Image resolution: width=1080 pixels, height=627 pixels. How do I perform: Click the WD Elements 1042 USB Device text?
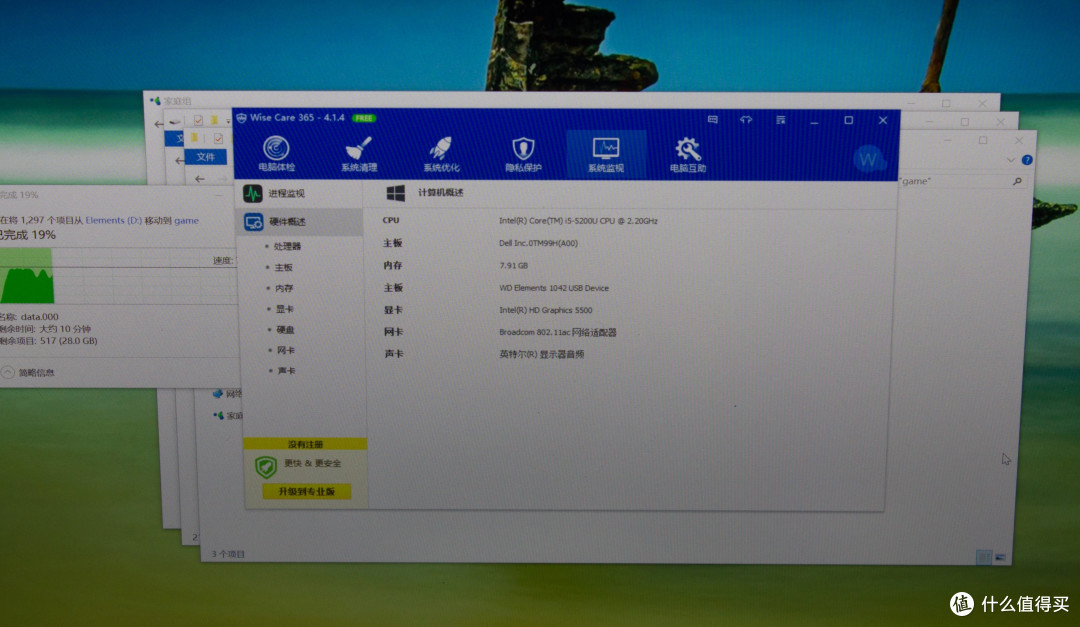[554, 288]
